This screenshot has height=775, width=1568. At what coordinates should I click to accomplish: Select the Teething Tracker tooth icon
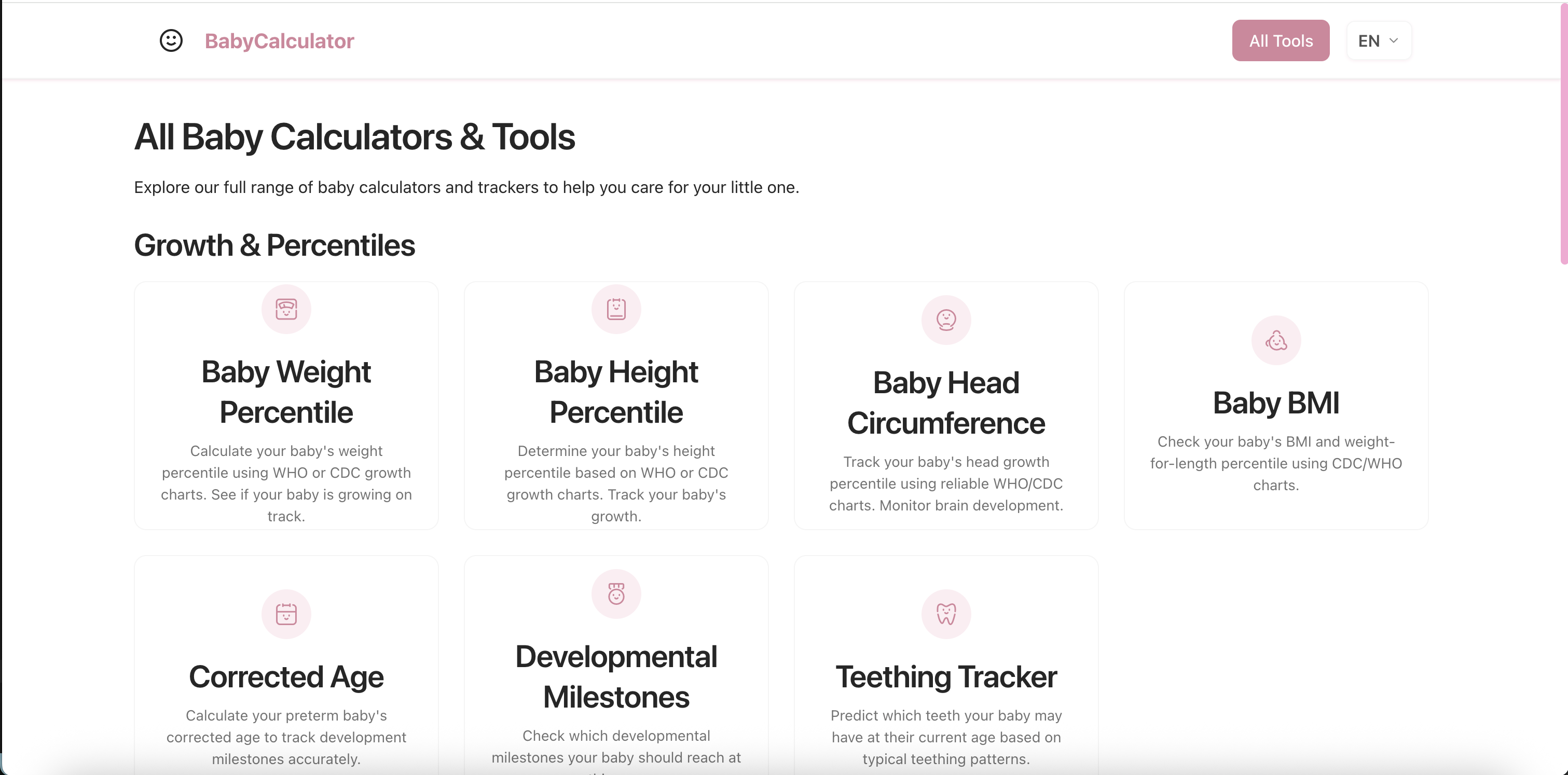click(945, 614)
